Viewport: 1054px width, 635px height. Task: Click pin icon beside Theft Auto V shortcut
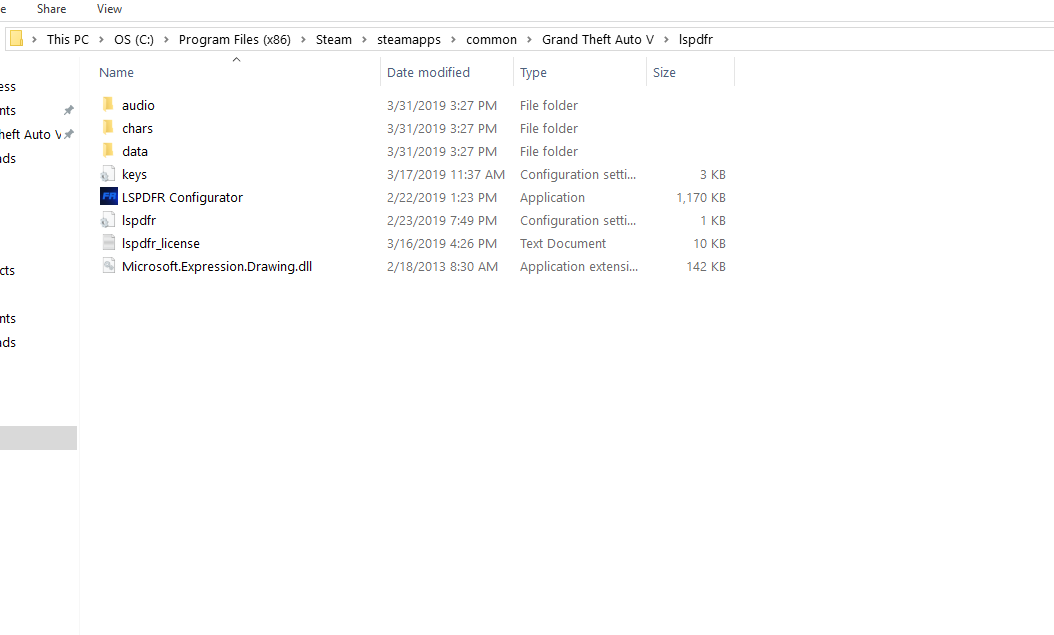click(69, 134)
